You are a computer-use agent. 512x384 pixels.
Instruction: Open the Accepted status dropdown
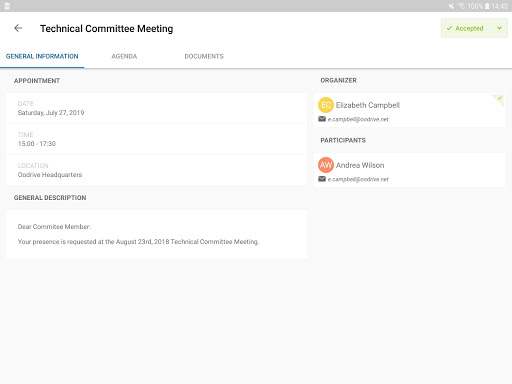[474, 28]
